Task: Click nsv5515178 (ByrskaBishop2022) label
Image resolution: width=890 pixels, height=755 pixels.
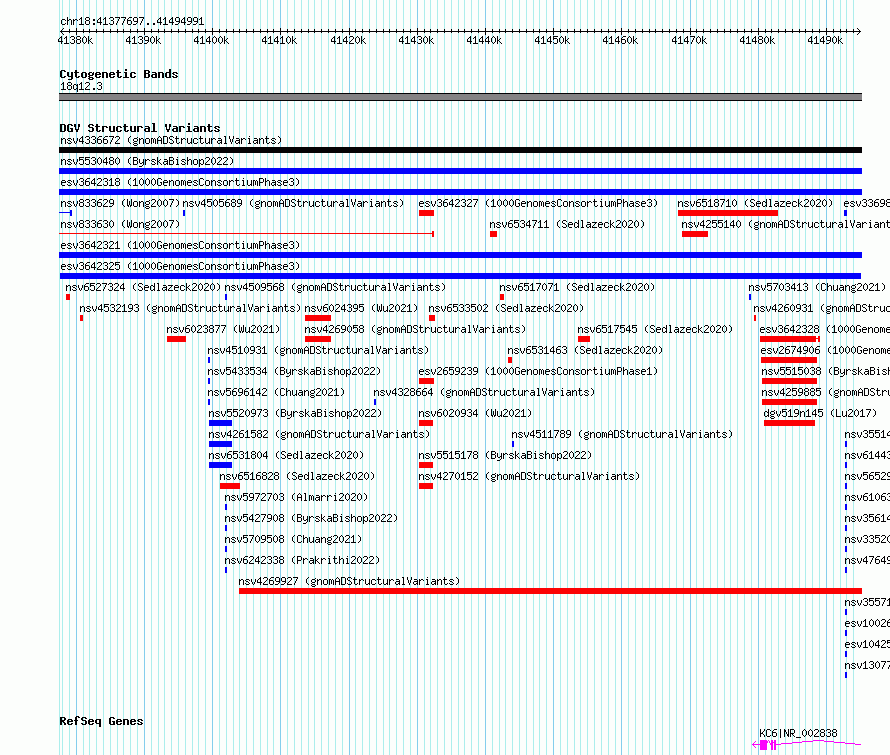Action: pyautogui.click(x=505, y=455)
